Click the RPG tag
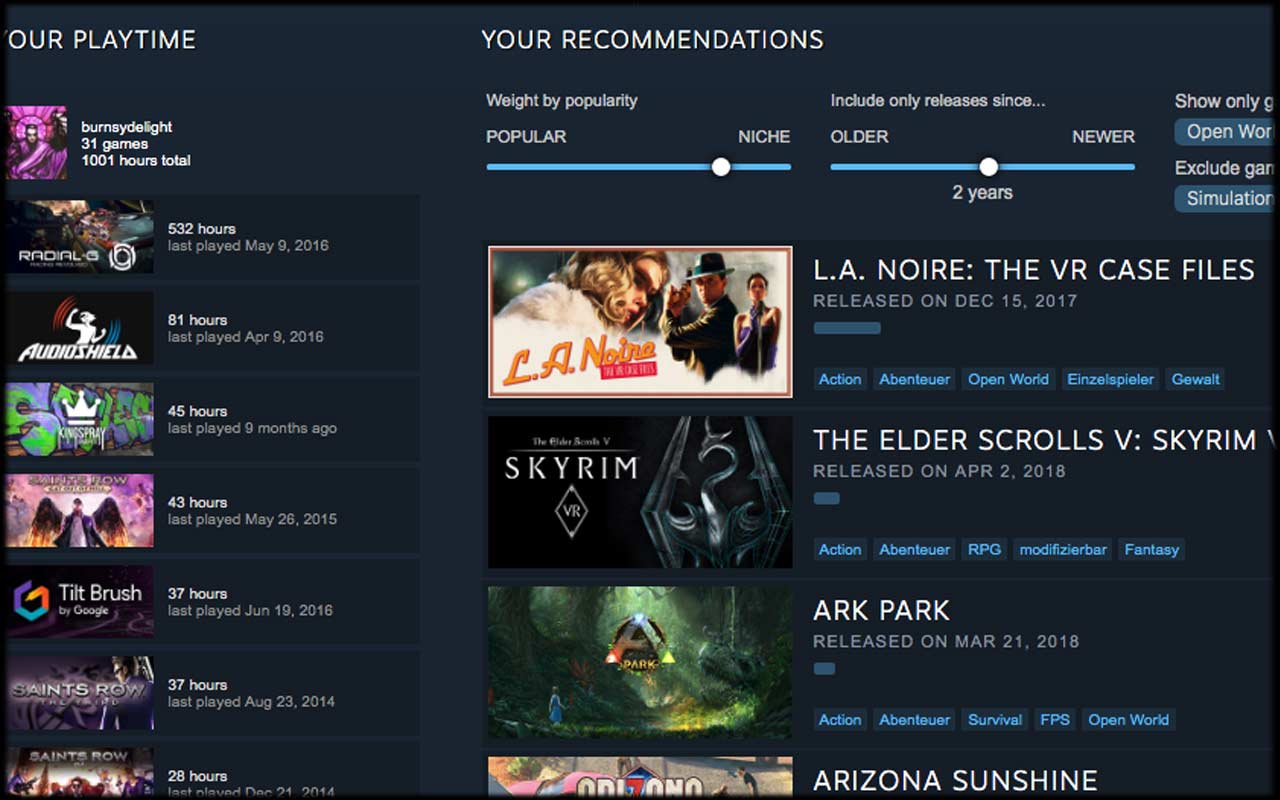This screenshot has width=1280, height=800. (984, 549)
